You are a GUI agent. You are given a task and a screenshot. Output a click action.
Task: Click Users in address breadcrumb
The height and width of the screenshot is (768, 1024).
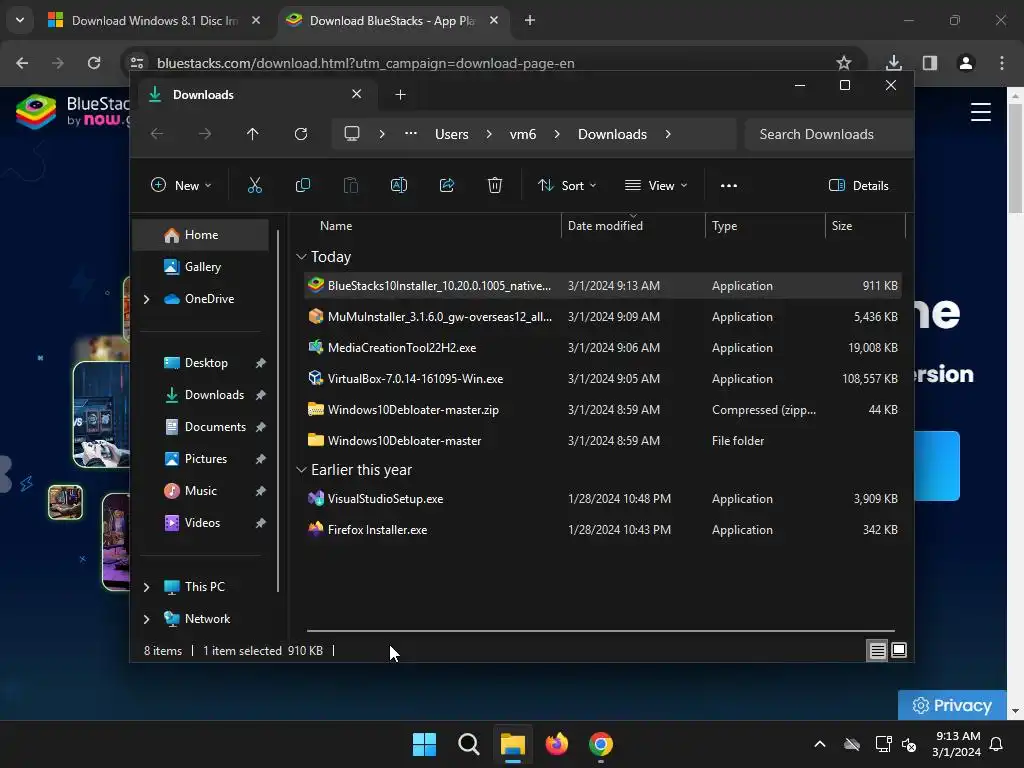[452, 134]
